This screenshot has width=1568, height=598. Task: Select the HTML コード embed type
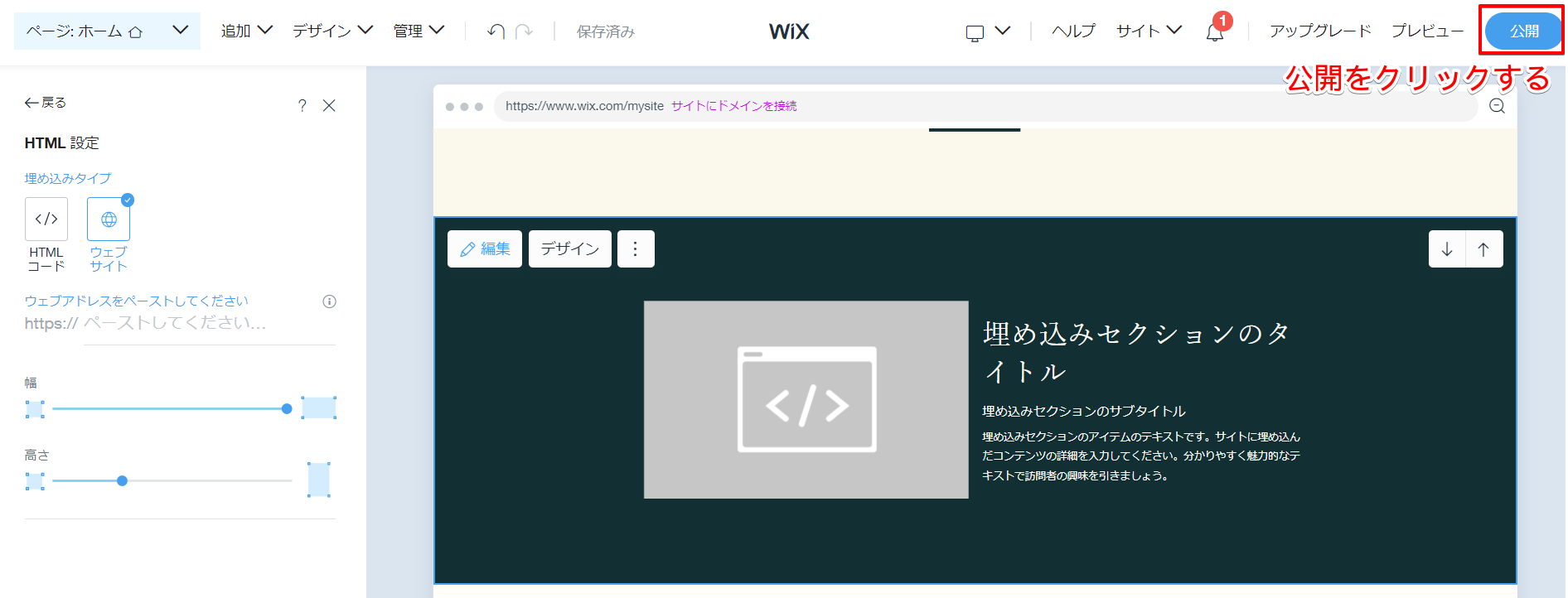click(46, 219)
